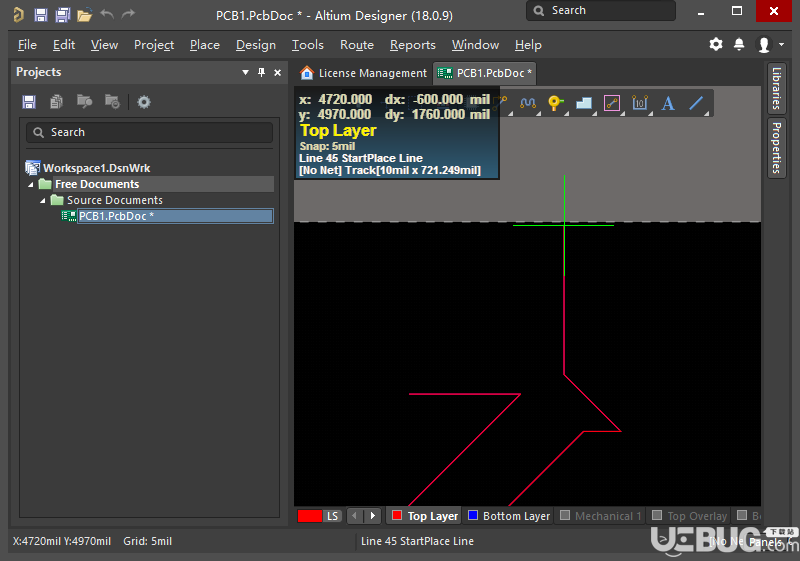The height and width of the screenshot is (561, 800).
Task: Select the Place Via tool
Action: tap(555, 104)
